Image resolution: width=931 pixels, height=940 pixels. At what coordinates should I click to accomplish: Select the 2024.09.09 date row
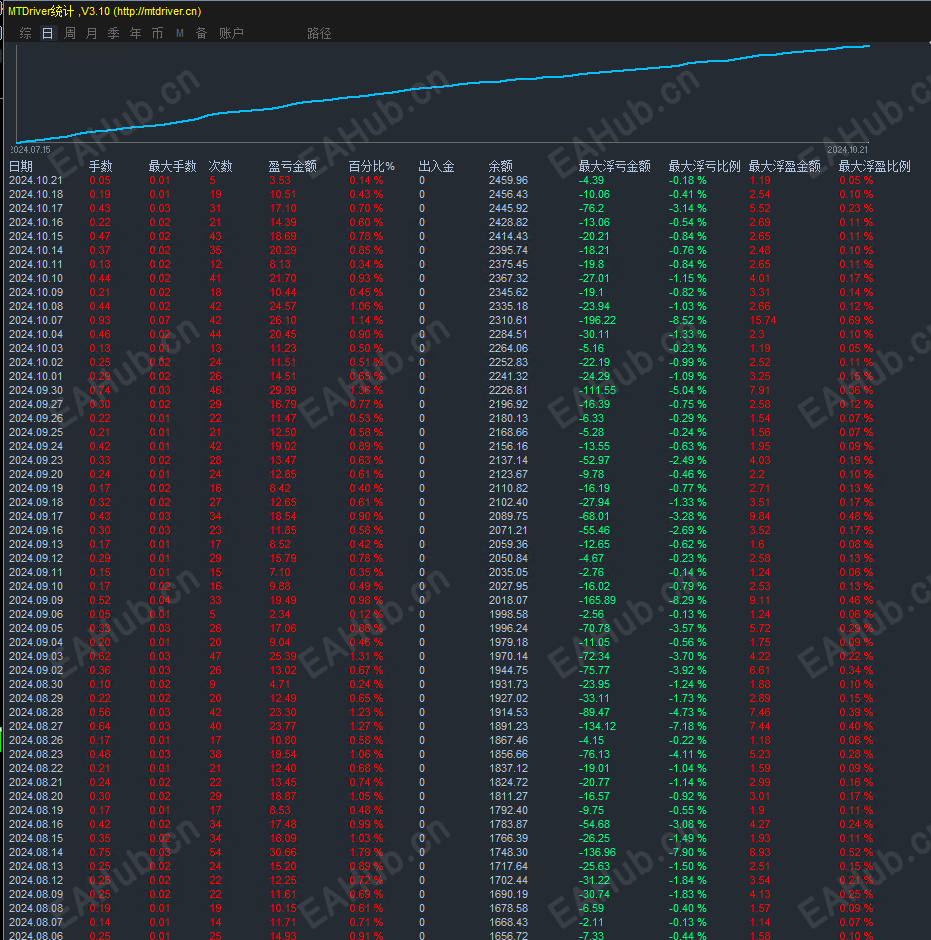tap(36, 600)
